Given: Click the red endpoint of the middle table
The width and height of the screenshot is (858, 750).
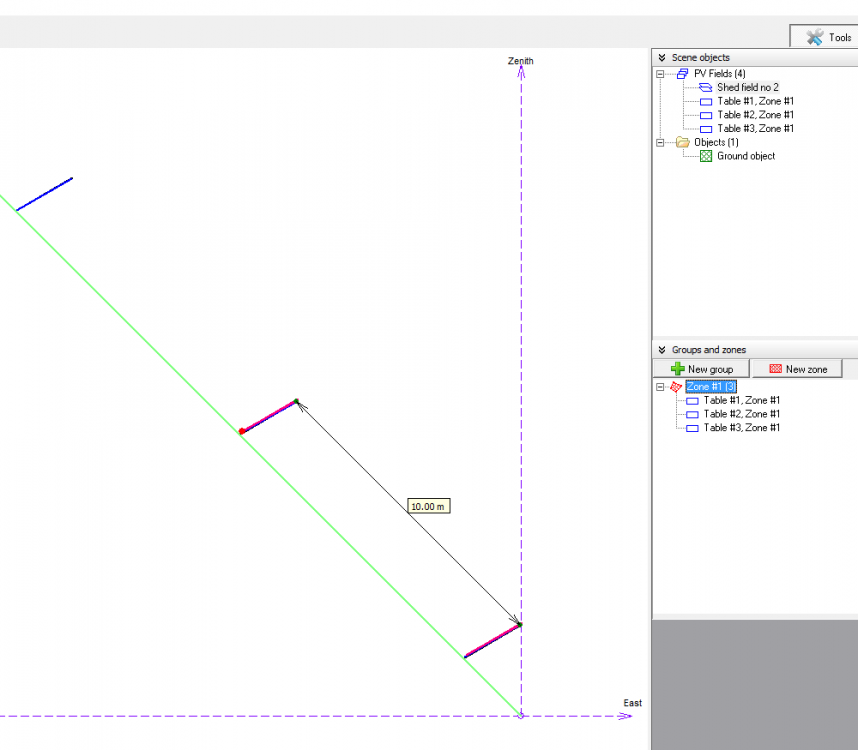Looking at the screenshot, I should 242,431.
